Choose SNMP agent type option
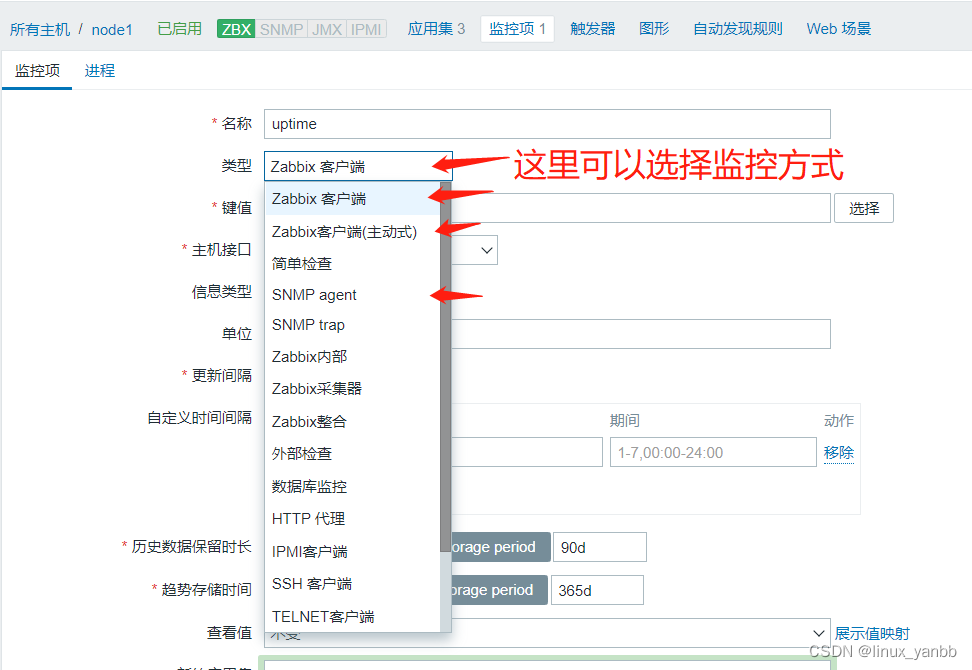 352,295
